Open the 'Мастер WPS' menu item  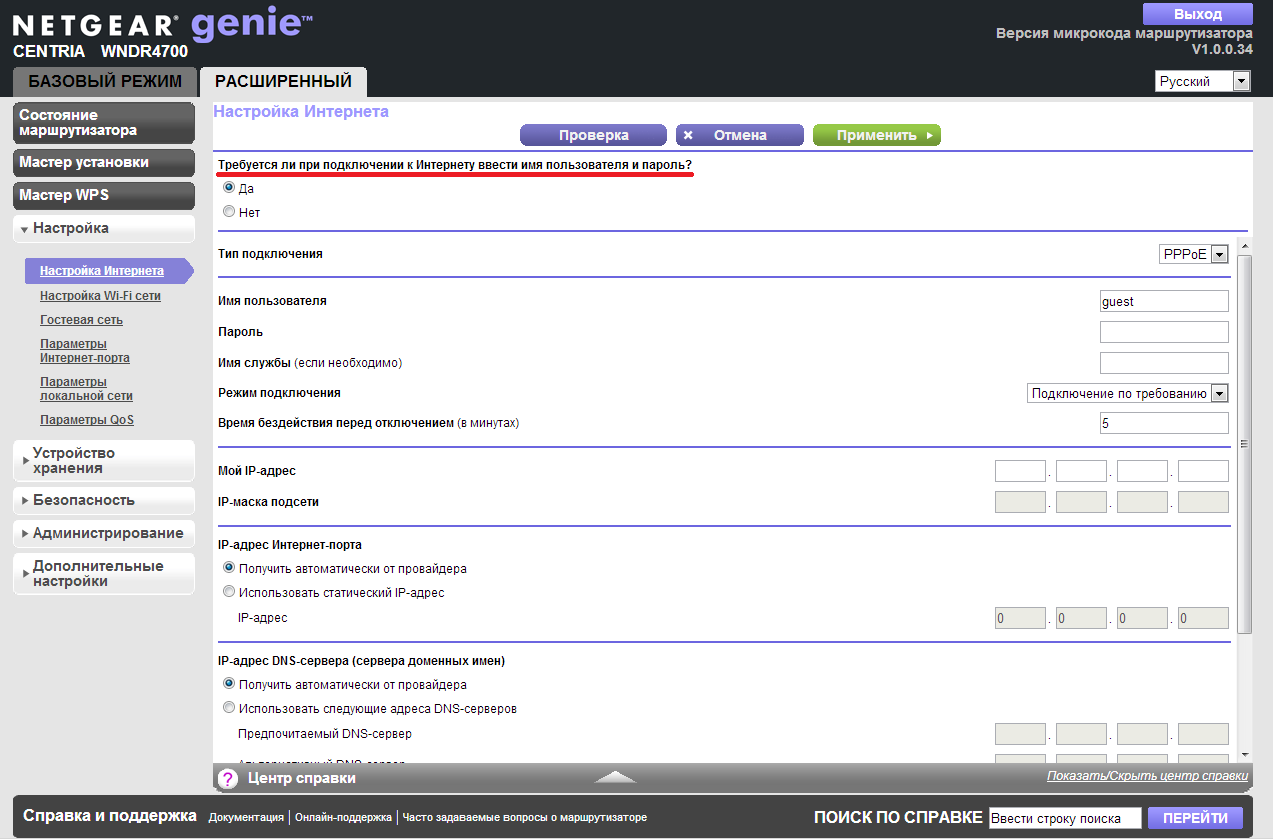pos(104,195)
